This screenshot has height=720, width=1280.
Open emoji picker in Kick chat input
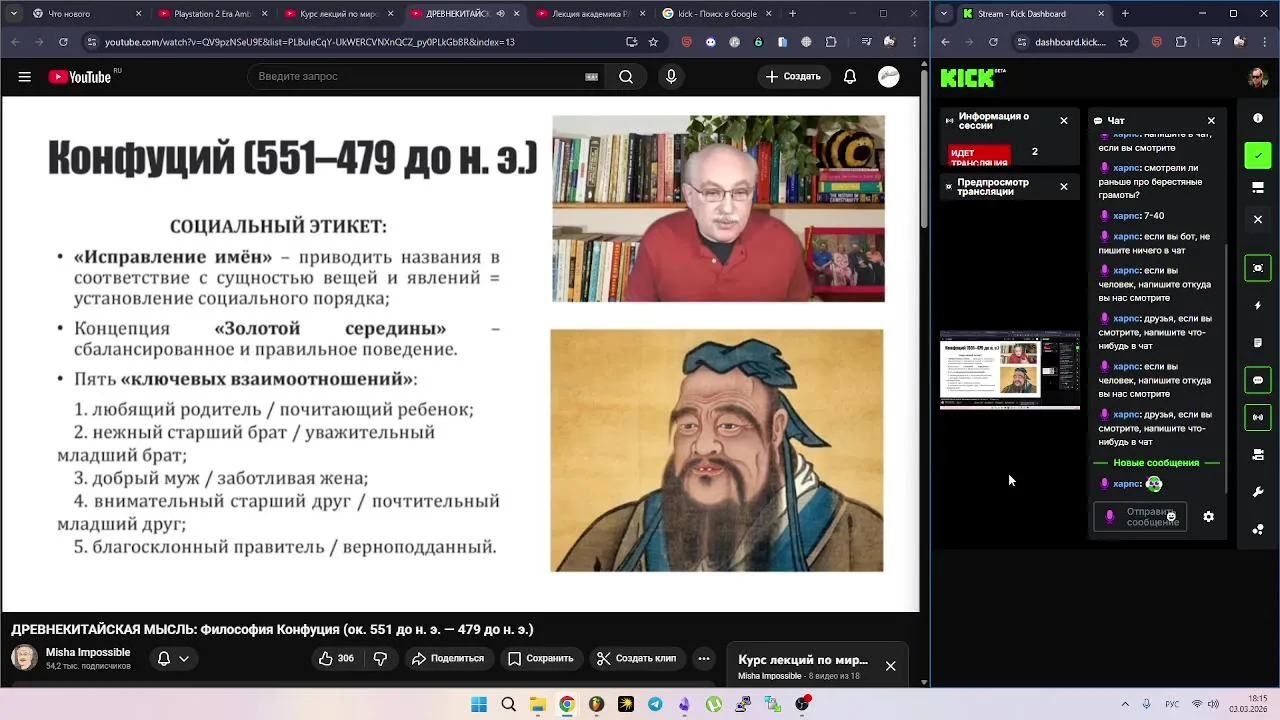click(1171, 517)
